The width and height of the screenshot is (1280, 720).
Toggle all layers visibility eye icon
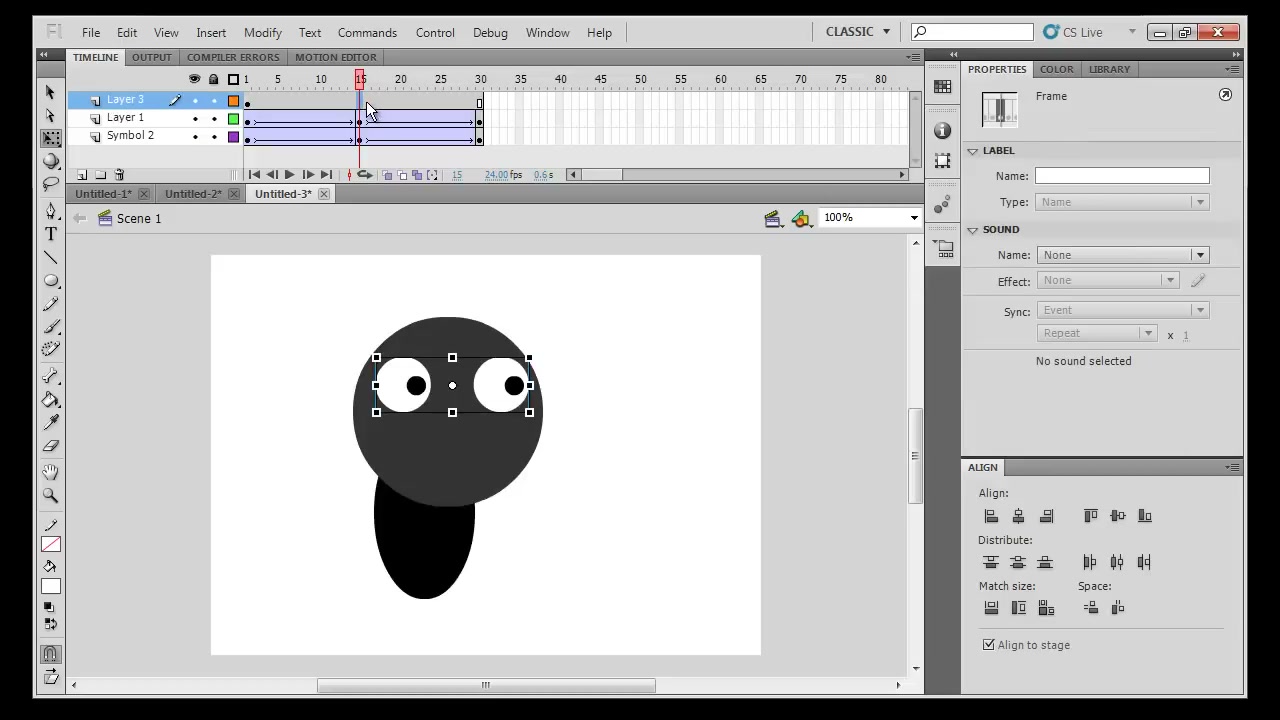coord(195,79)
